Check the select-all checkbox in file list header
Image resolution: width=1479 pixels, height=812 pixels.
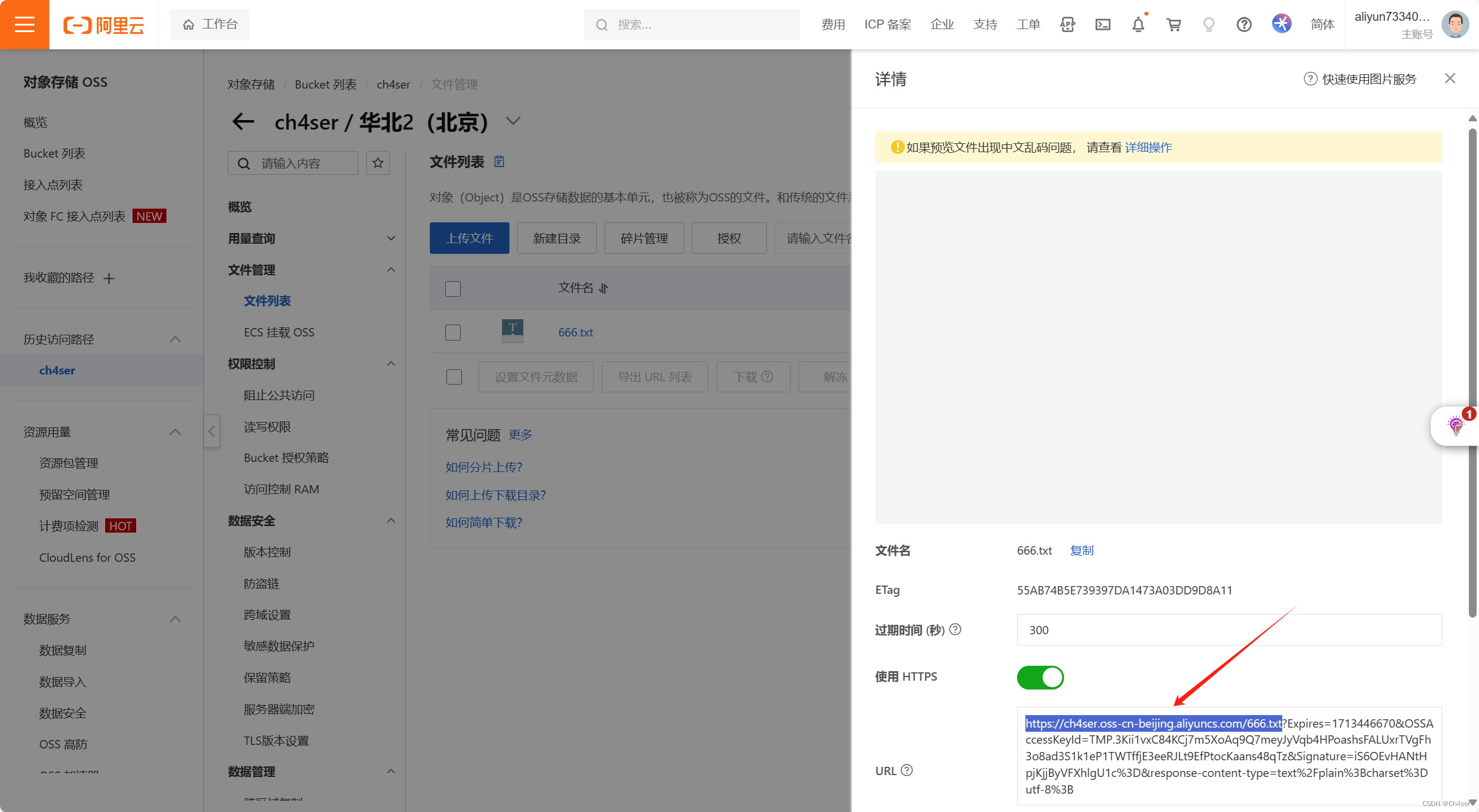pyautogui.click(x=452, y=288)
